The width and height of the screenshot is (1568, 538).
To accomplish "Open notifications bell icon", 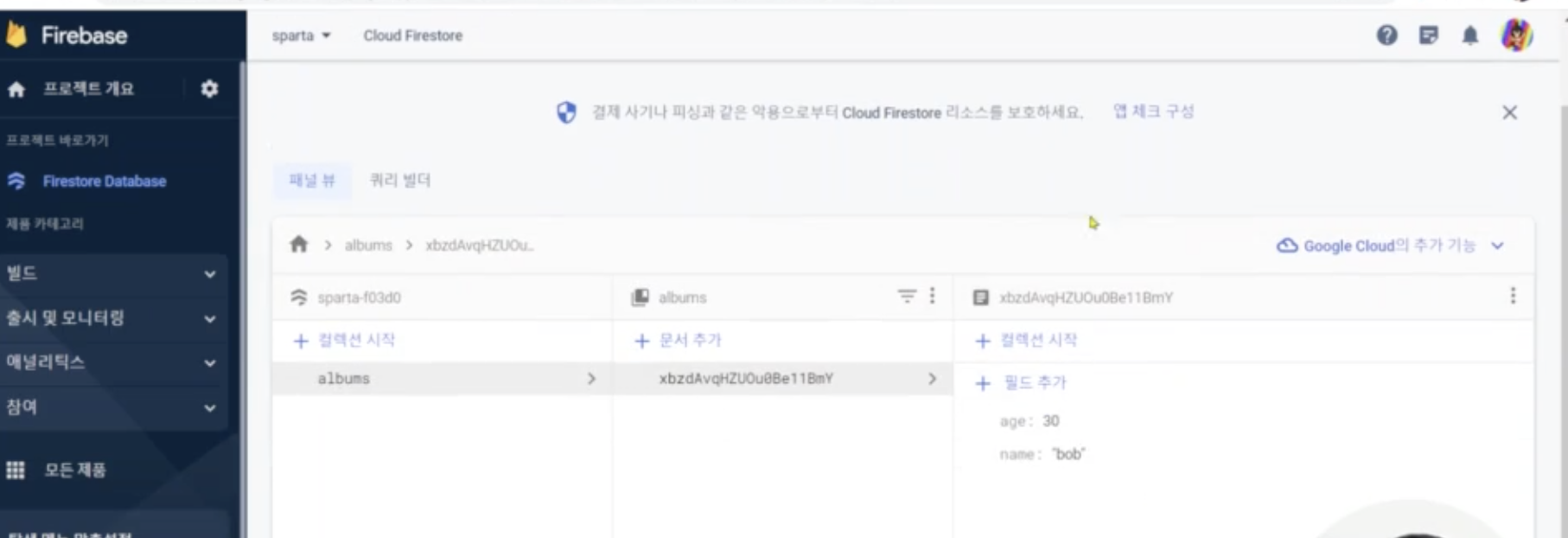I will pos(1469,35).
